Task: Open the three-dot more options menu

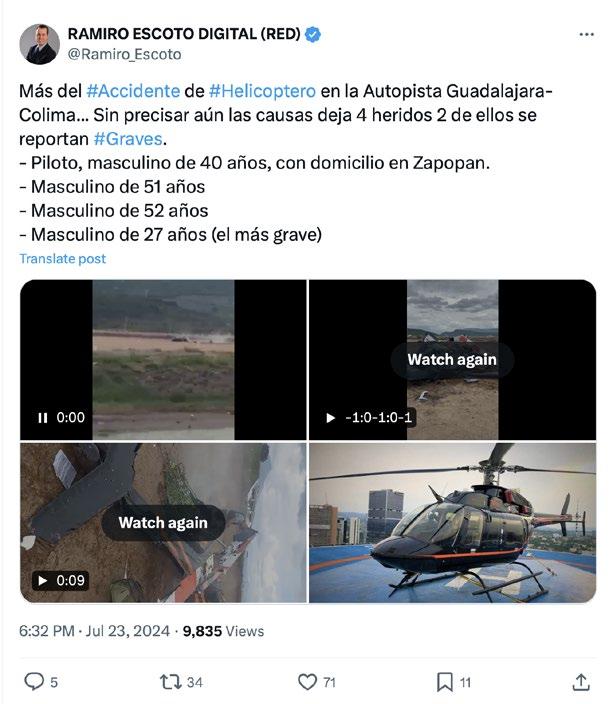Action: [x=586, y=35]
